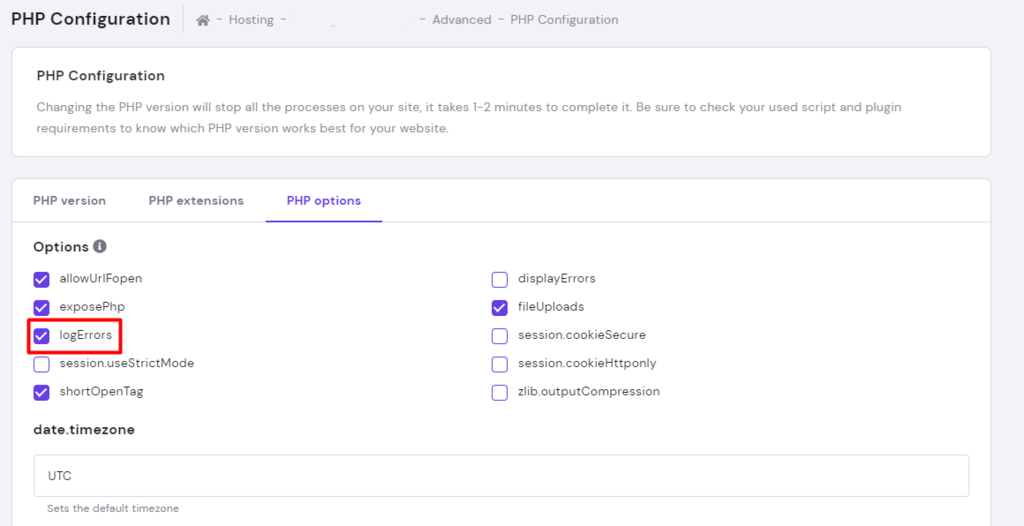
Task: Switch to the PHP version tab
Action: 69,201
